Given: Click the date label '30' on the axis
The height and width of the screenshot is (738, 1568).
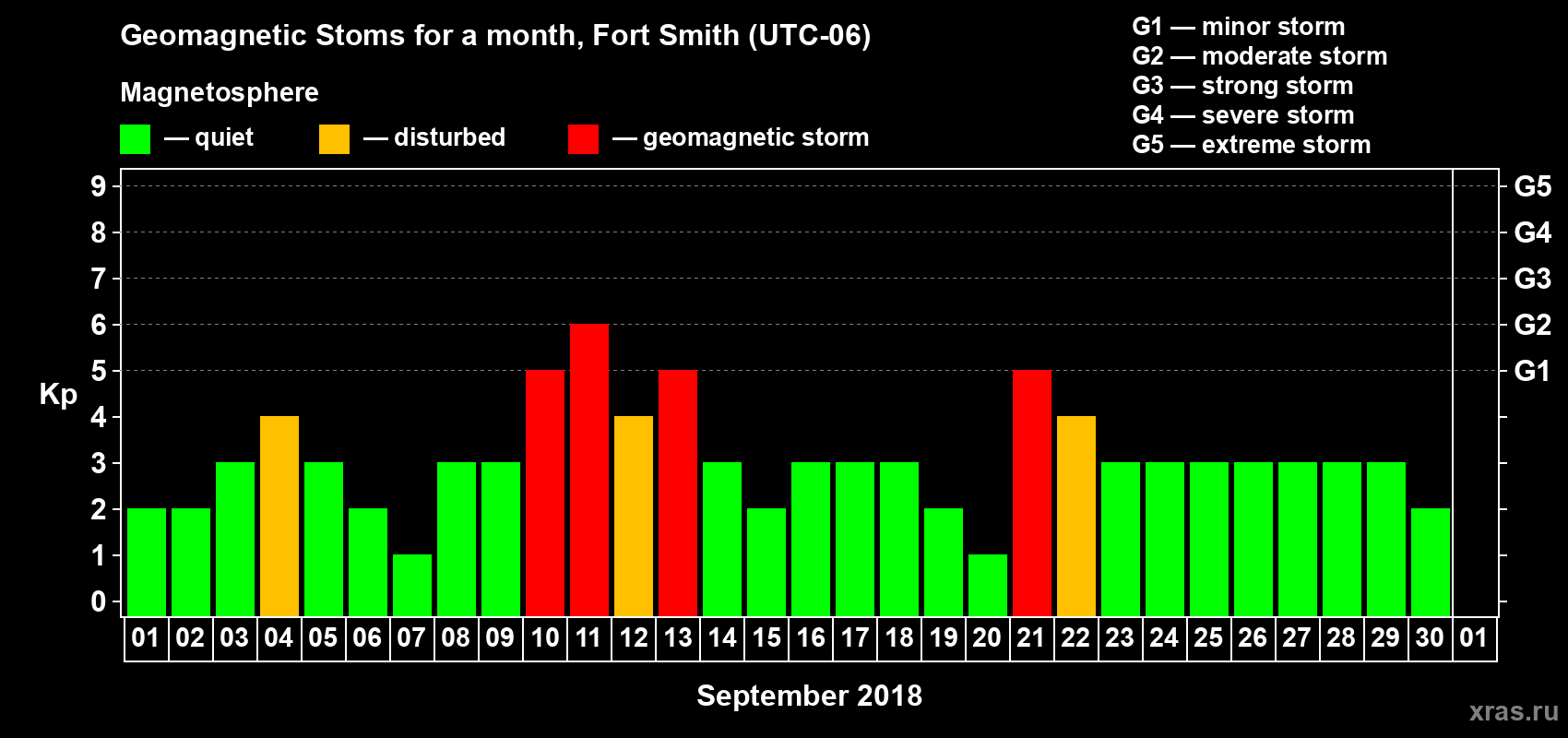Looking at the screenshot, I should click(1430, 637).
